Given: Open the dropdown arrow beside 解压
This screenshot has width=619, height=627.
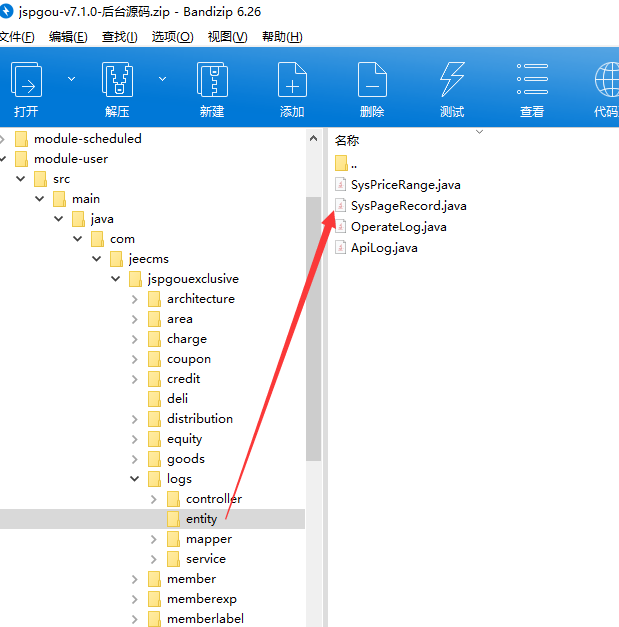Looking at the screenshot, I should coord(162,79).
